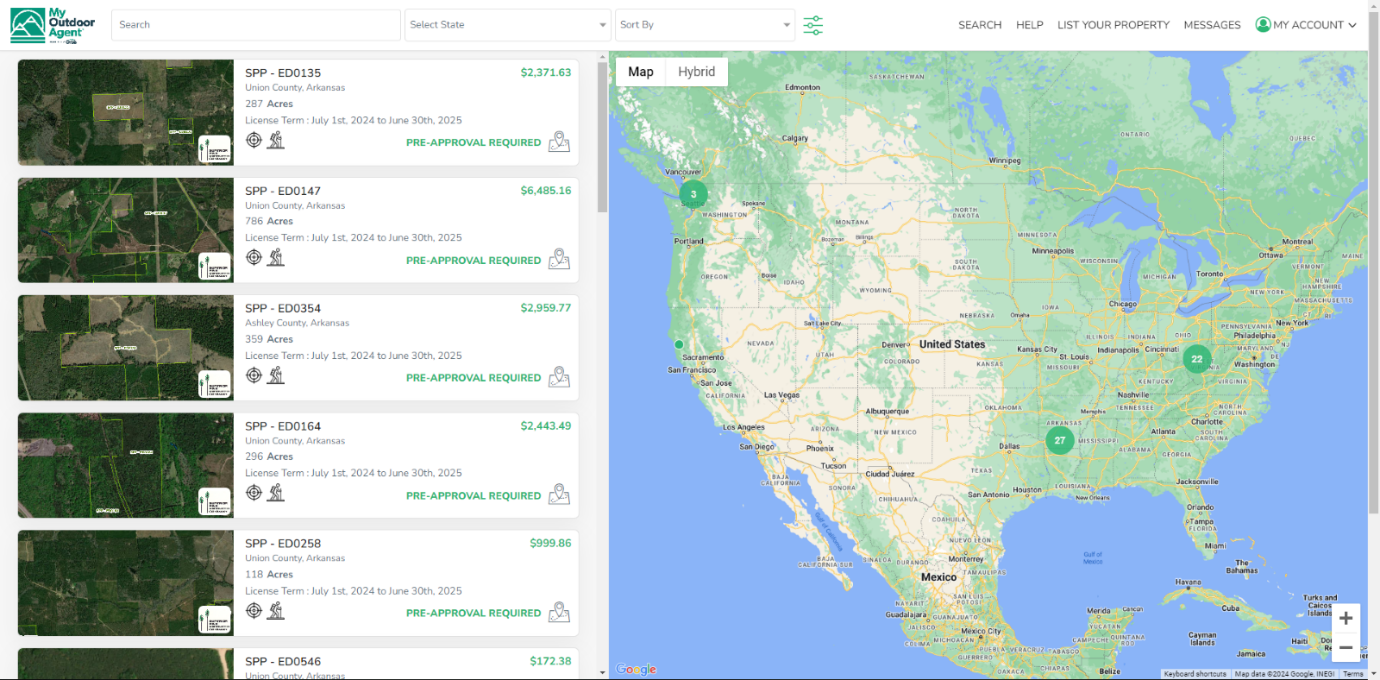The height and width of the screenshot is (680, 1380).
Task: Click the 3 cluster marker near Washington
Action: (x=693, y=194)
